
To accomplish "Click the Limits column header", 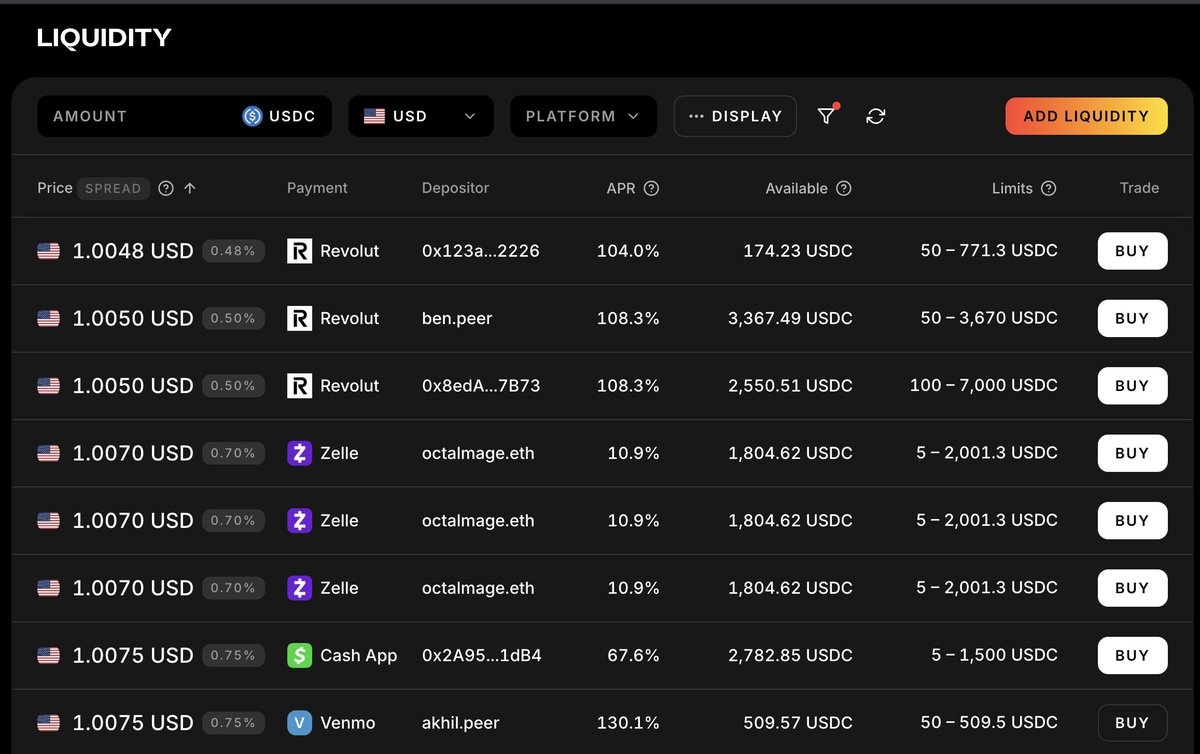I will pos(1012,188).
